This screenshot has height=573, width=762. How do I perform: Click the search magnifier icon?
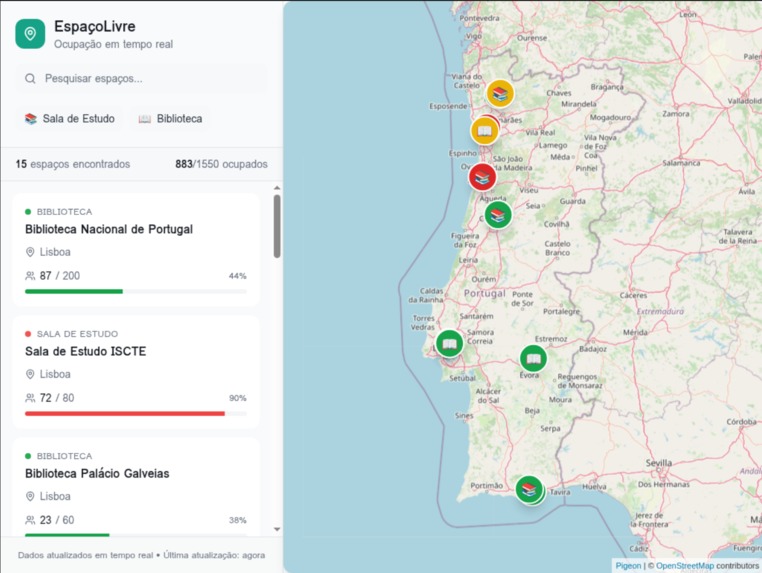pos(30,78)
